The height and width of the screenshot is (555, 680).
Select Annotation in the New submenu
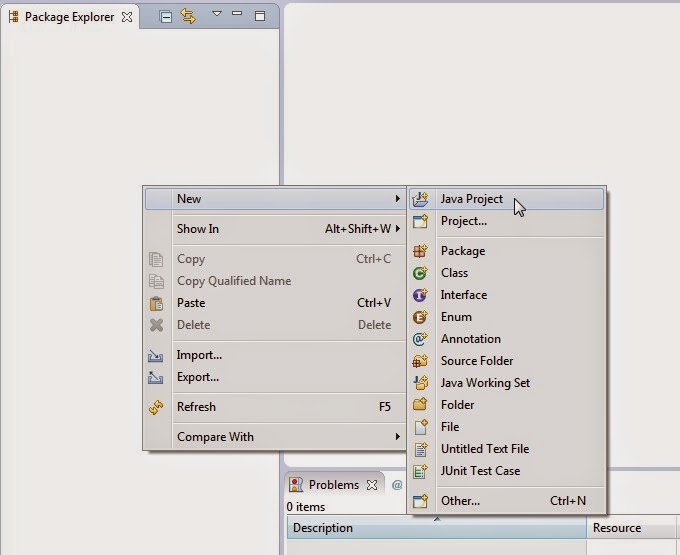507,339
